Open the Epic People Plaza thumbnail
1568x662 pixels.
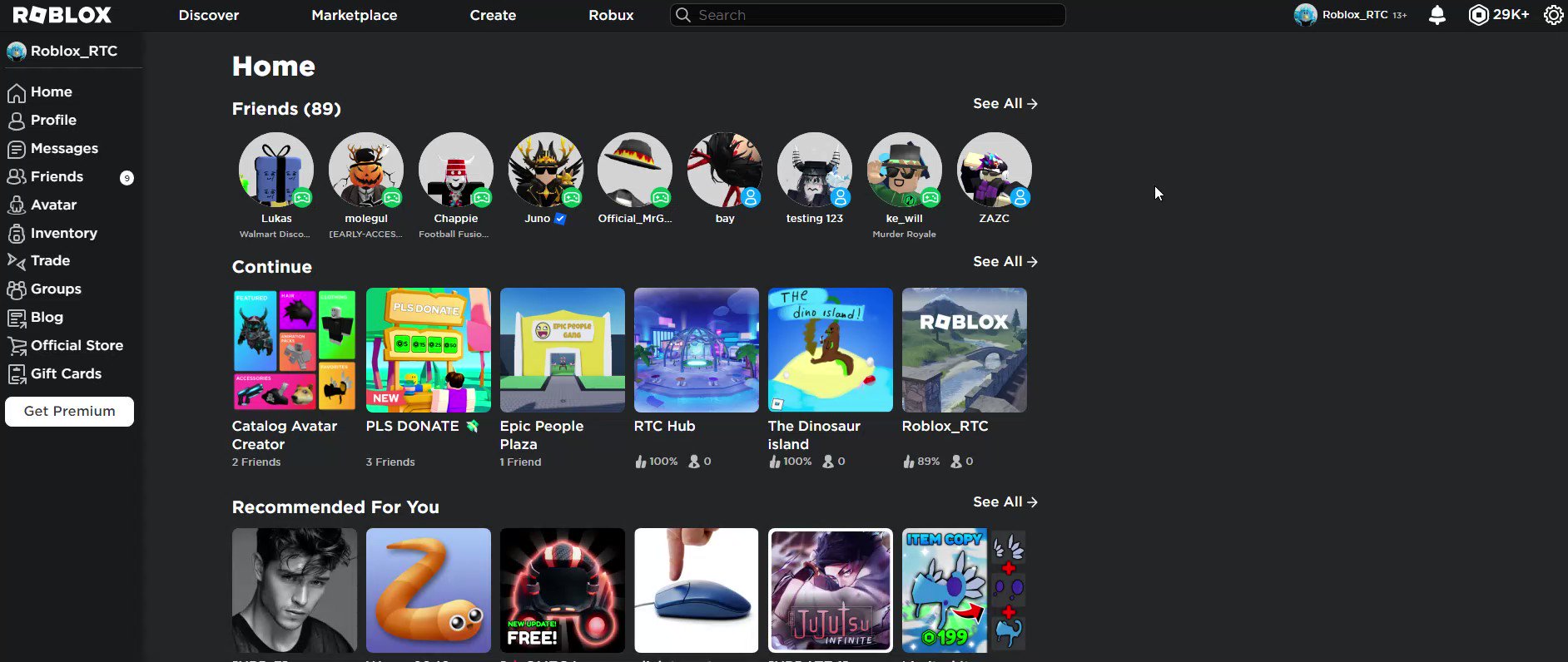(x=563, y=350)
